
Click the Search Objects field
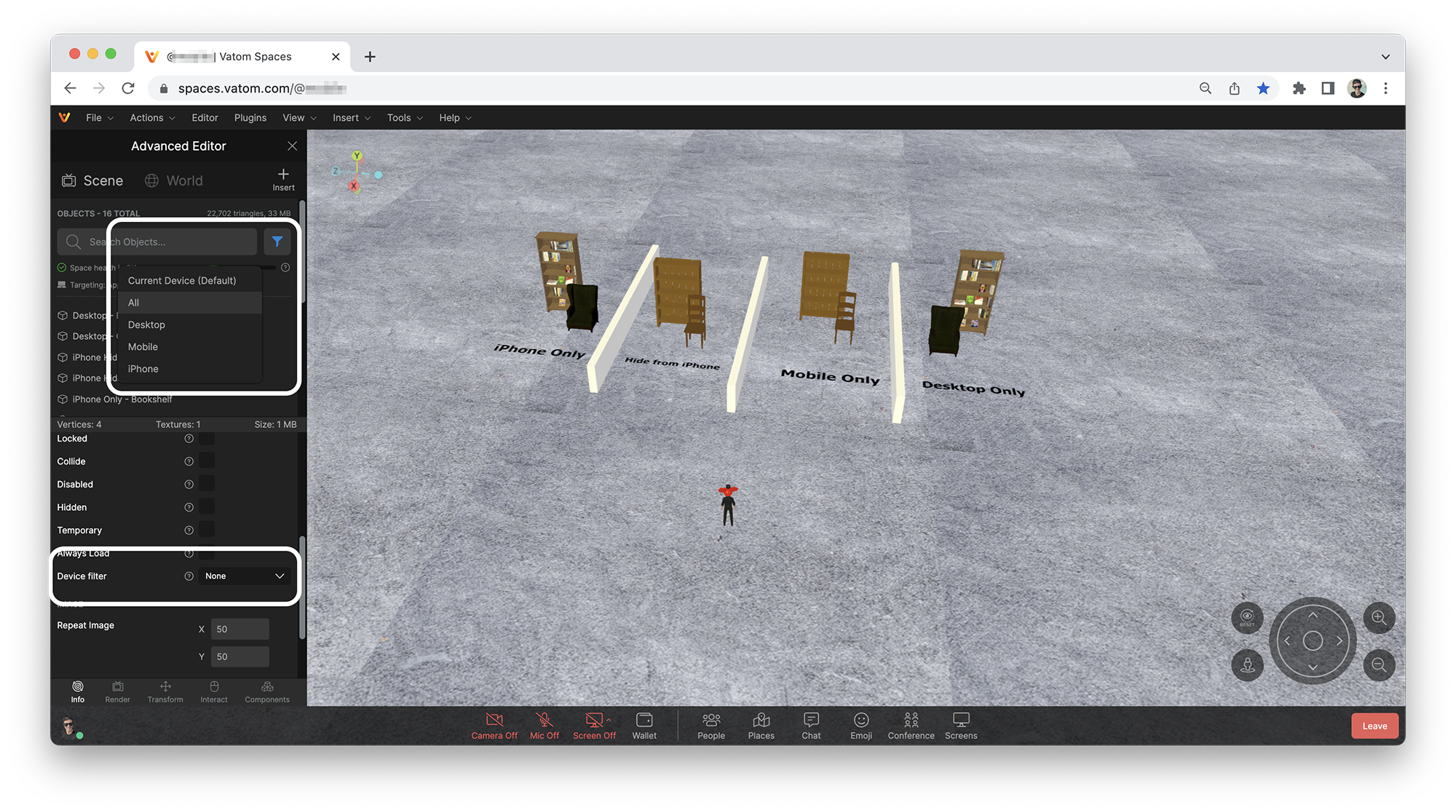click(157, 242)
